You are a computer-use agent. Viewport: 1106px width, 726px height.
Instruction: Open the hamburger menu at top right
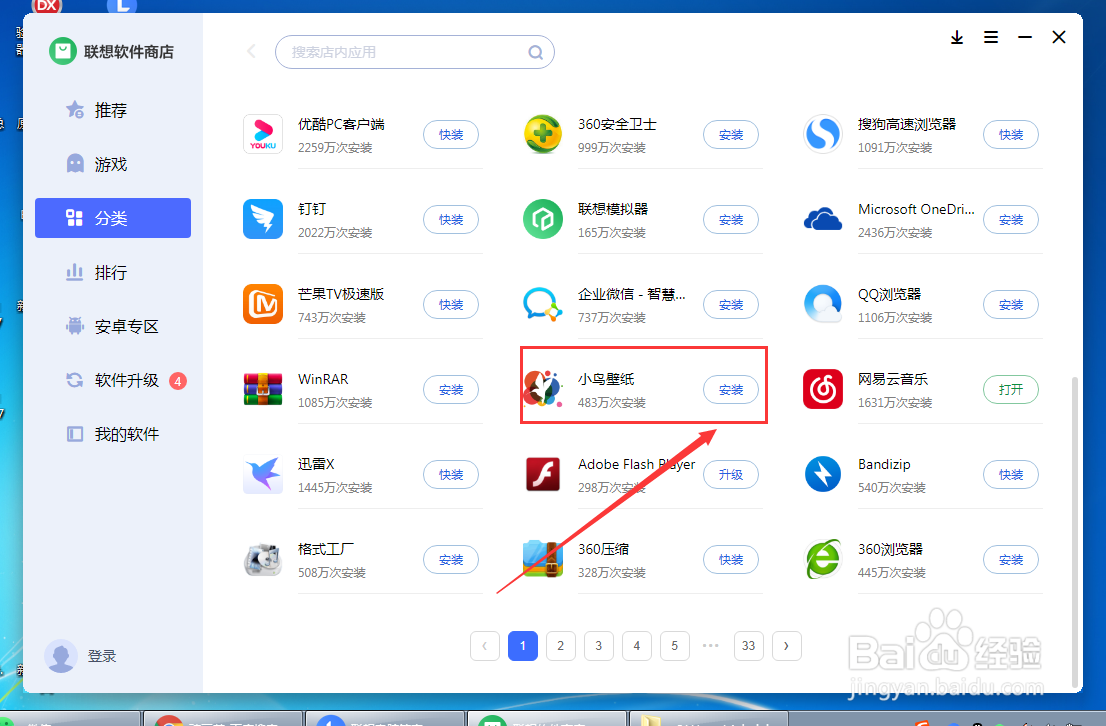click(x=991, y=37)
